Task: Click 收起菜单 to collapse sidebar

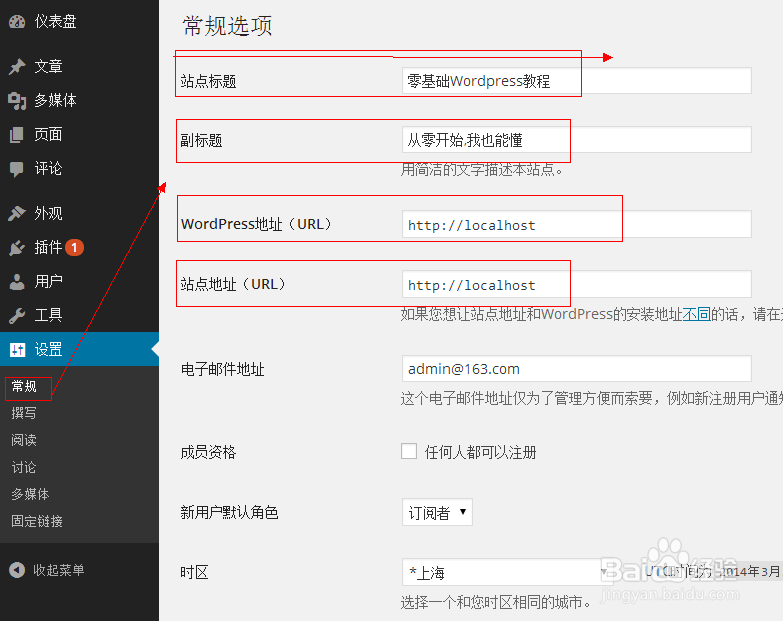Action: (59, 570)
